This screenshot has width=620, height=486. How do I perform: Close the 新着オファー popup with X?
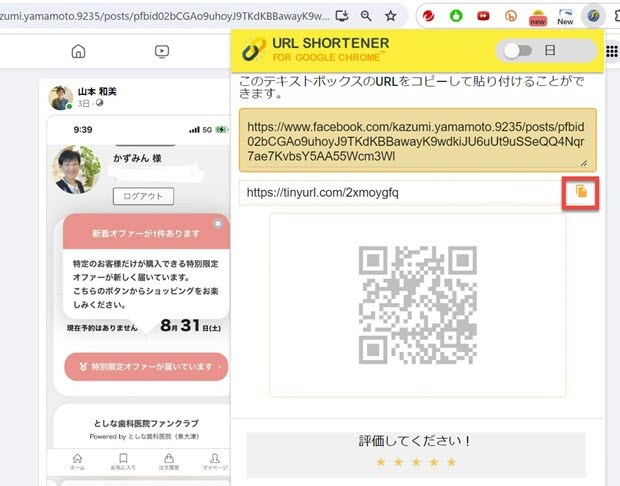coord(218,223)
